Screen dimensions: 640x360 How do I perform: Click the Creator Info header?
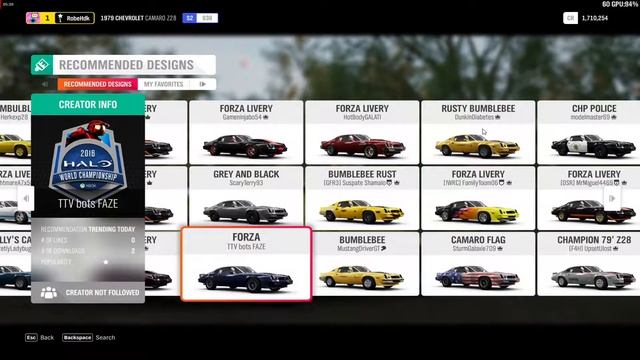pyautogui.click(x=88, y=104)
